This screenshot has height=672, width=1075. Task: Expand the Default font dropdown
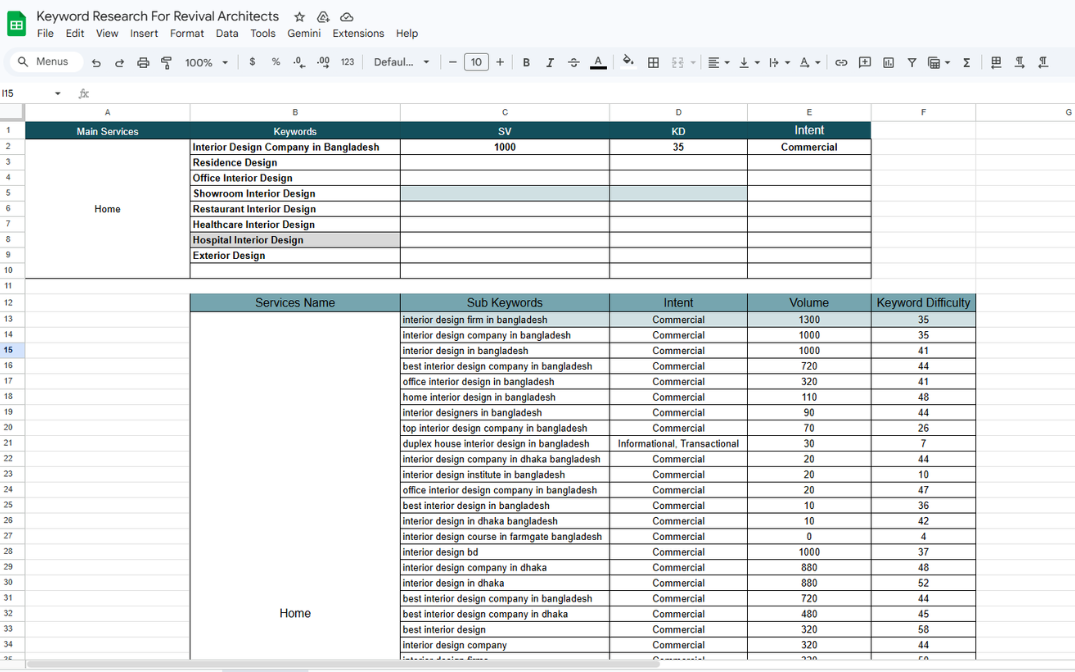point(401,62)
